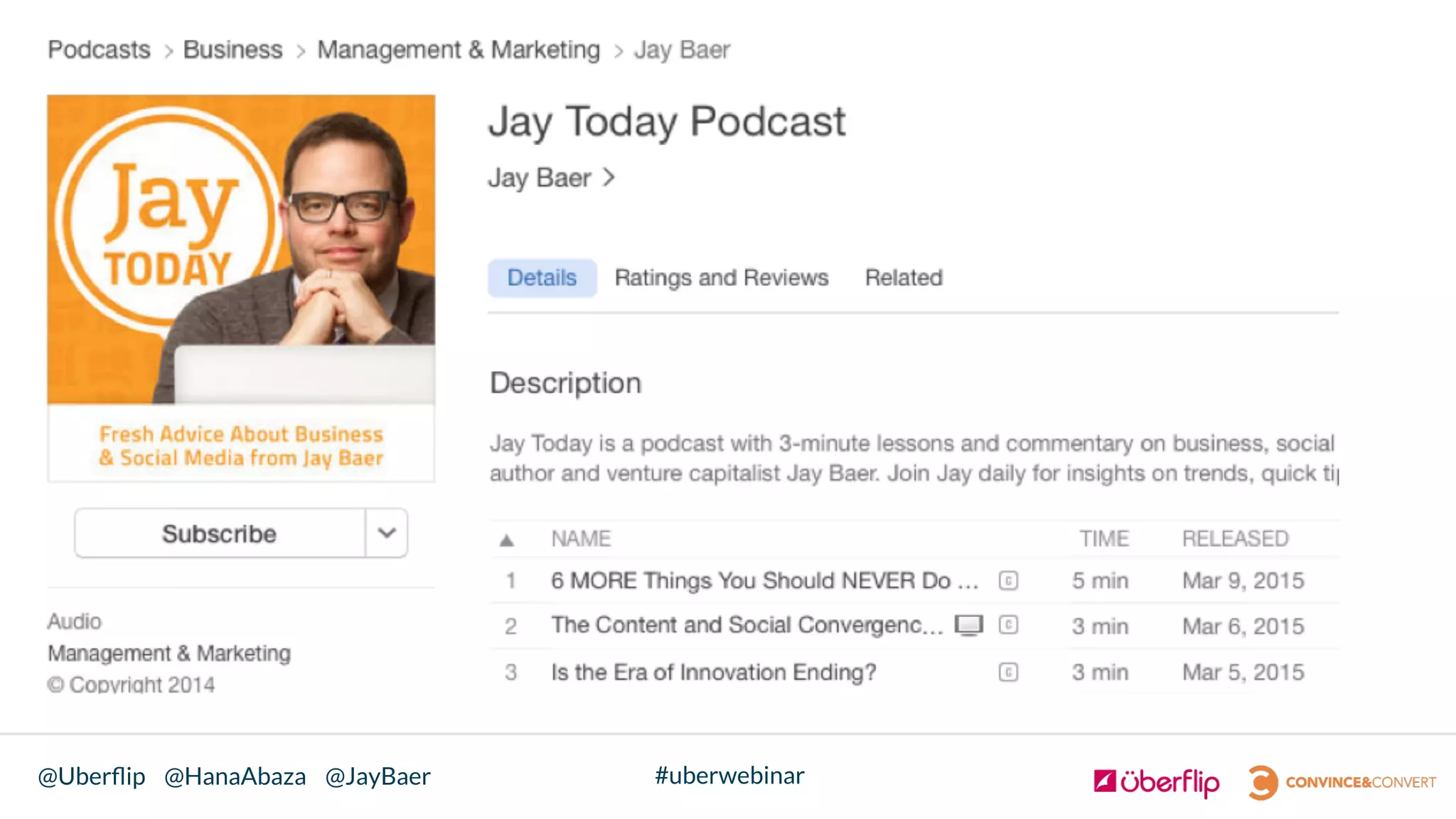
Task: Click the Uberflip logo
Action: (1157, 783)
